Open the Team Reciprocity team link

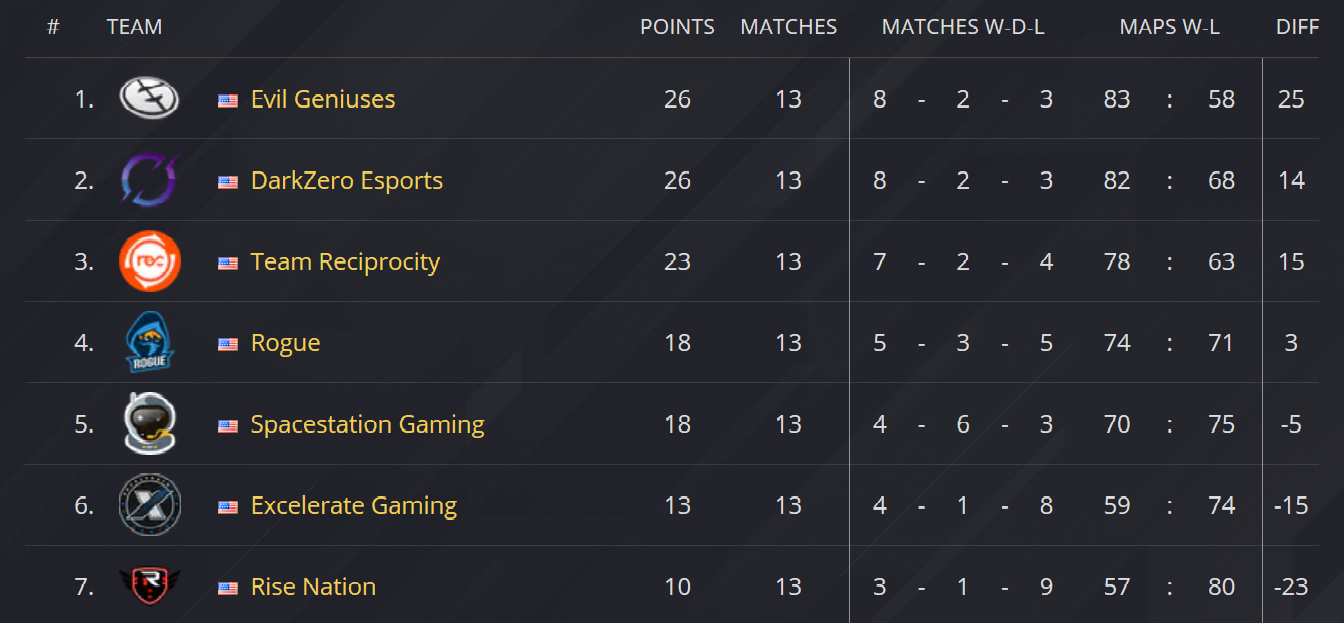(345, 262)
